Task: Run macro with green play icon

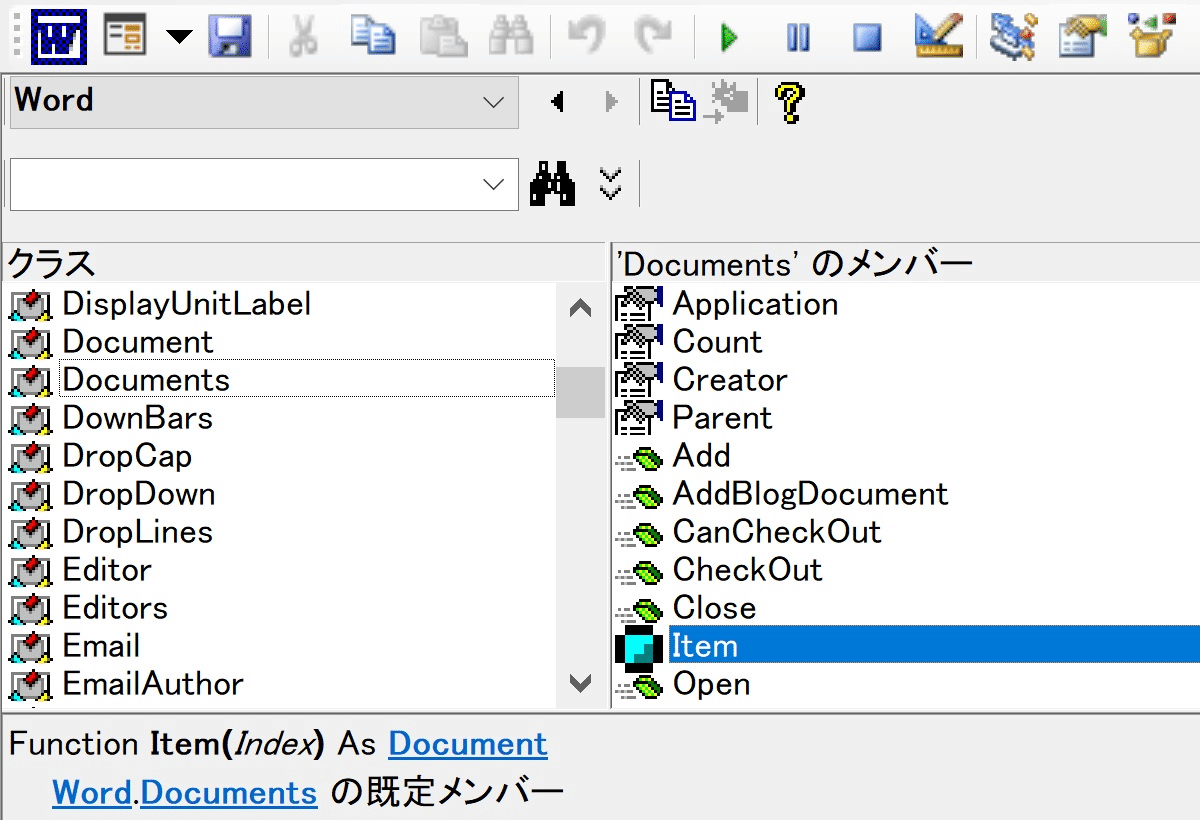Action: 729,38
